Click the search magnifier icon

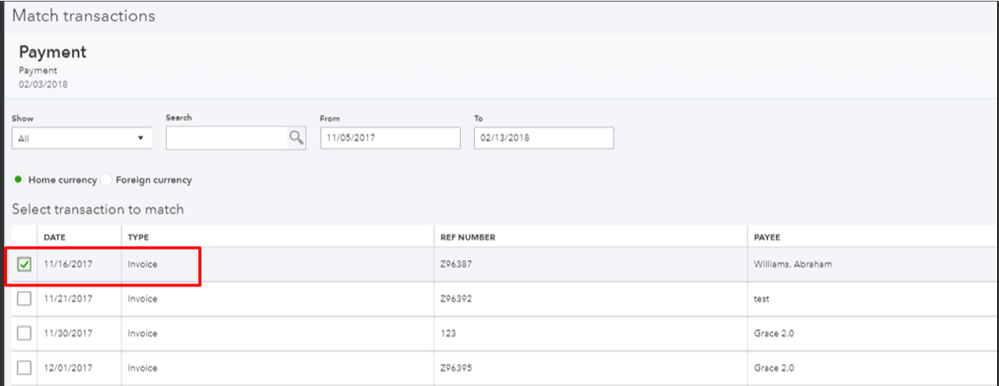[x=296, y=138]
